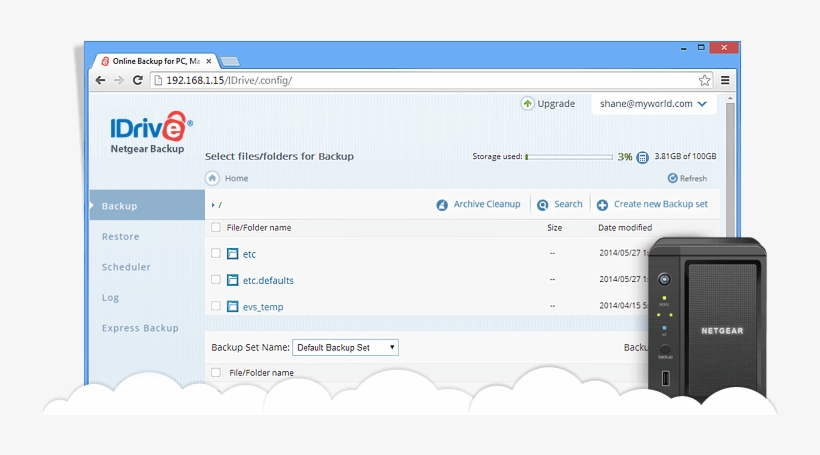The width and height of the screenshot is (820, 455).
Task: Click Create new Backup set link
Action: (660, 204)
